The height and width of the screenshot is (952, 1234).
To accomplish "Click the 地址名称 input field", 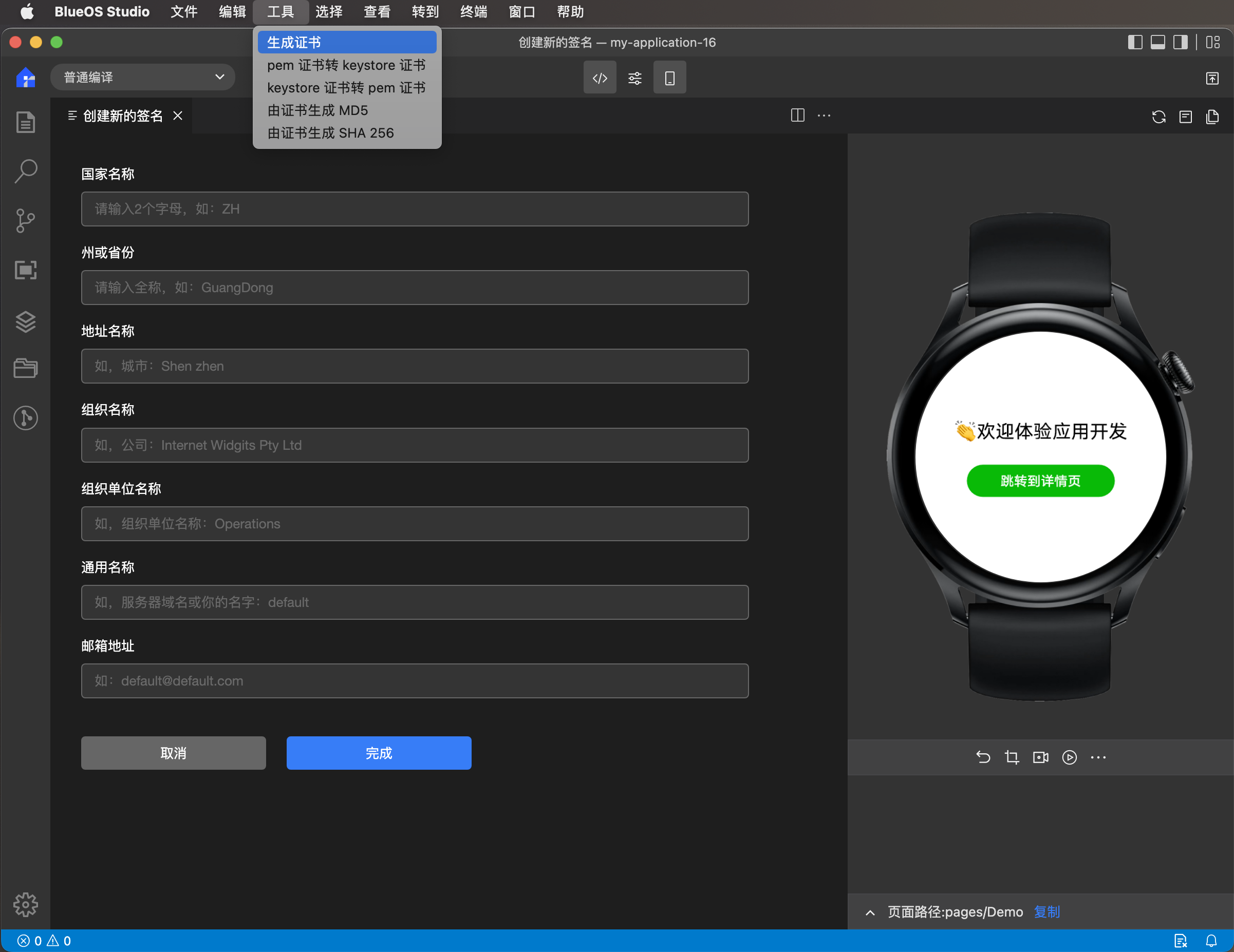I will point(415,366).
